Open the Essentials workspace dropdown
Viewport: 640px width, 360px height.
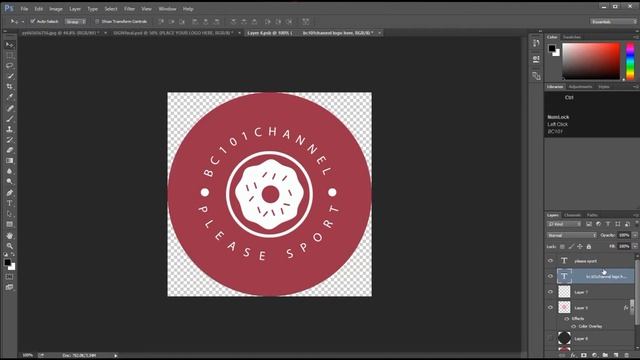[613, 21]
